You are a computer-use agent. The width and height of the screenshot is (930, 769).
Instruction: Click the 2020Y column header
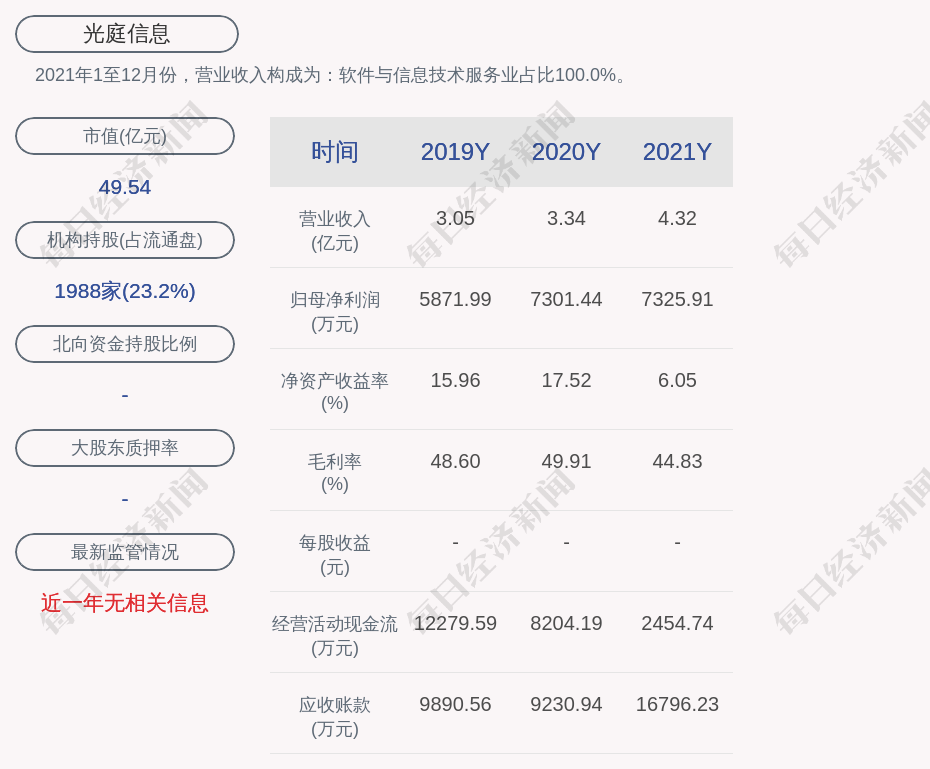[x=566, y=152]
